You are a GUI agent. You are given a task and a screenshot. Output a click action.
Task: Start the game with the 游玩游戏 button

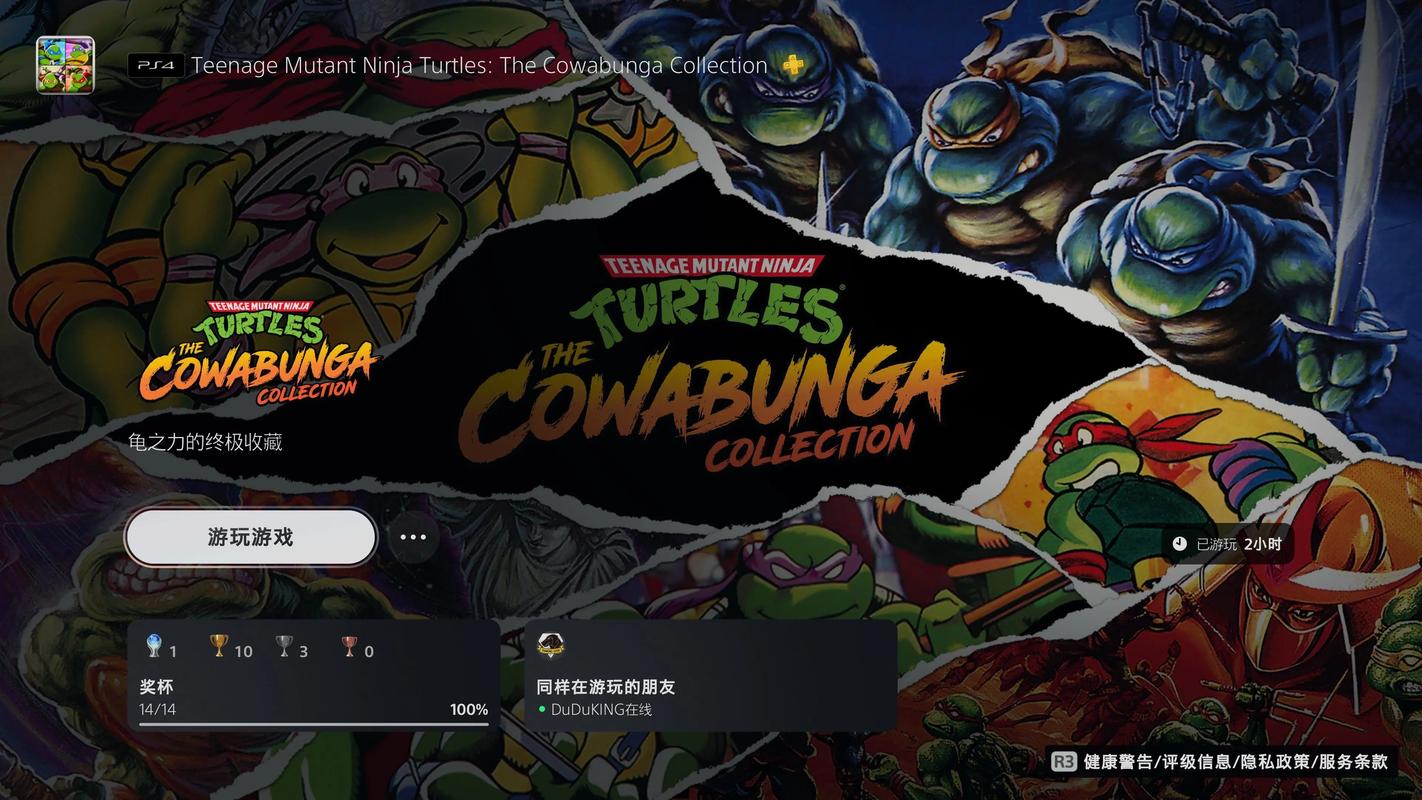(251, 537)
